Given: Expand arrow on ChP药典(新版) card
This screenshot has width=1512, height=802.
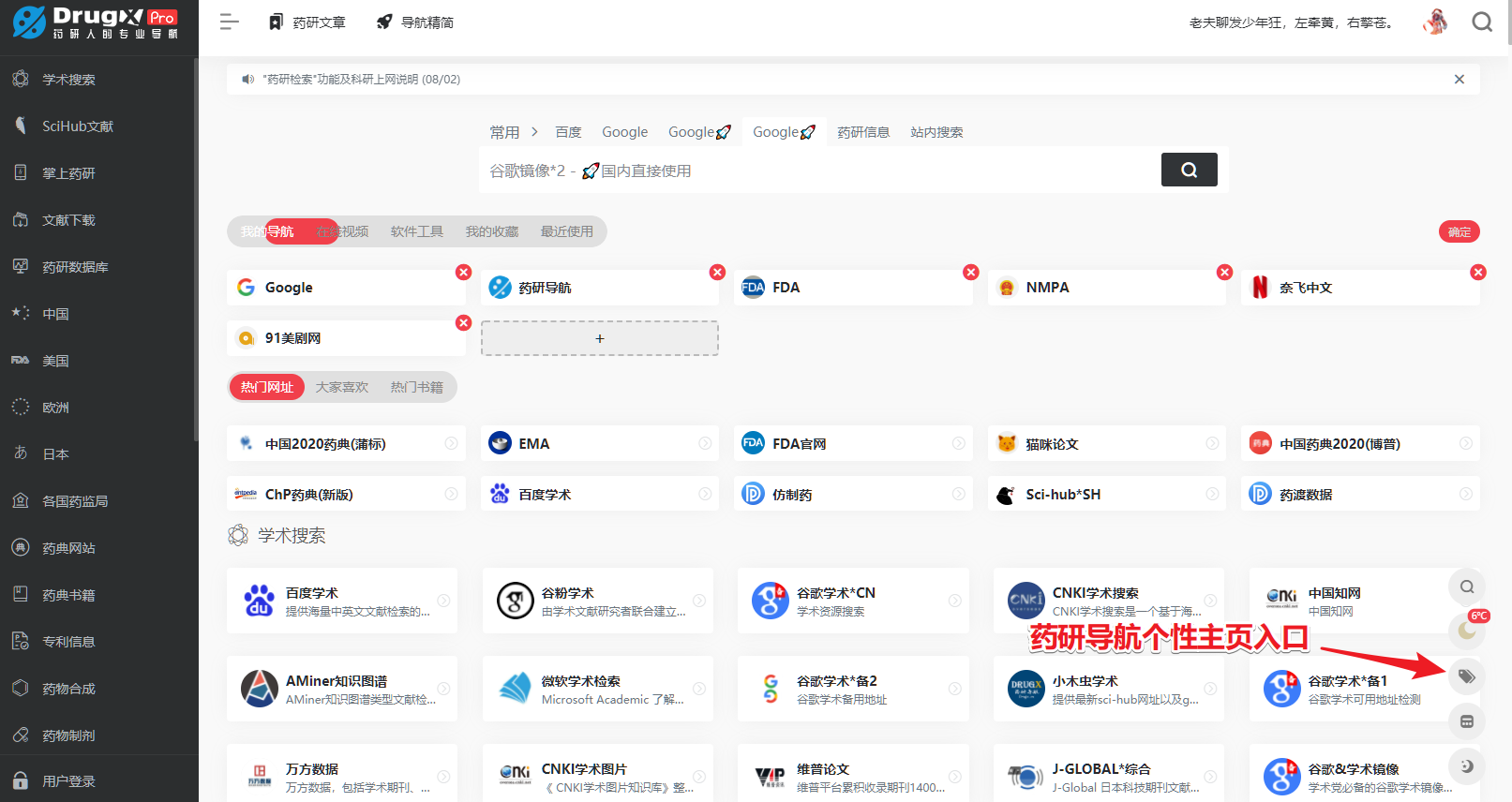Looking at the screenshot, I should pos(451,494).
